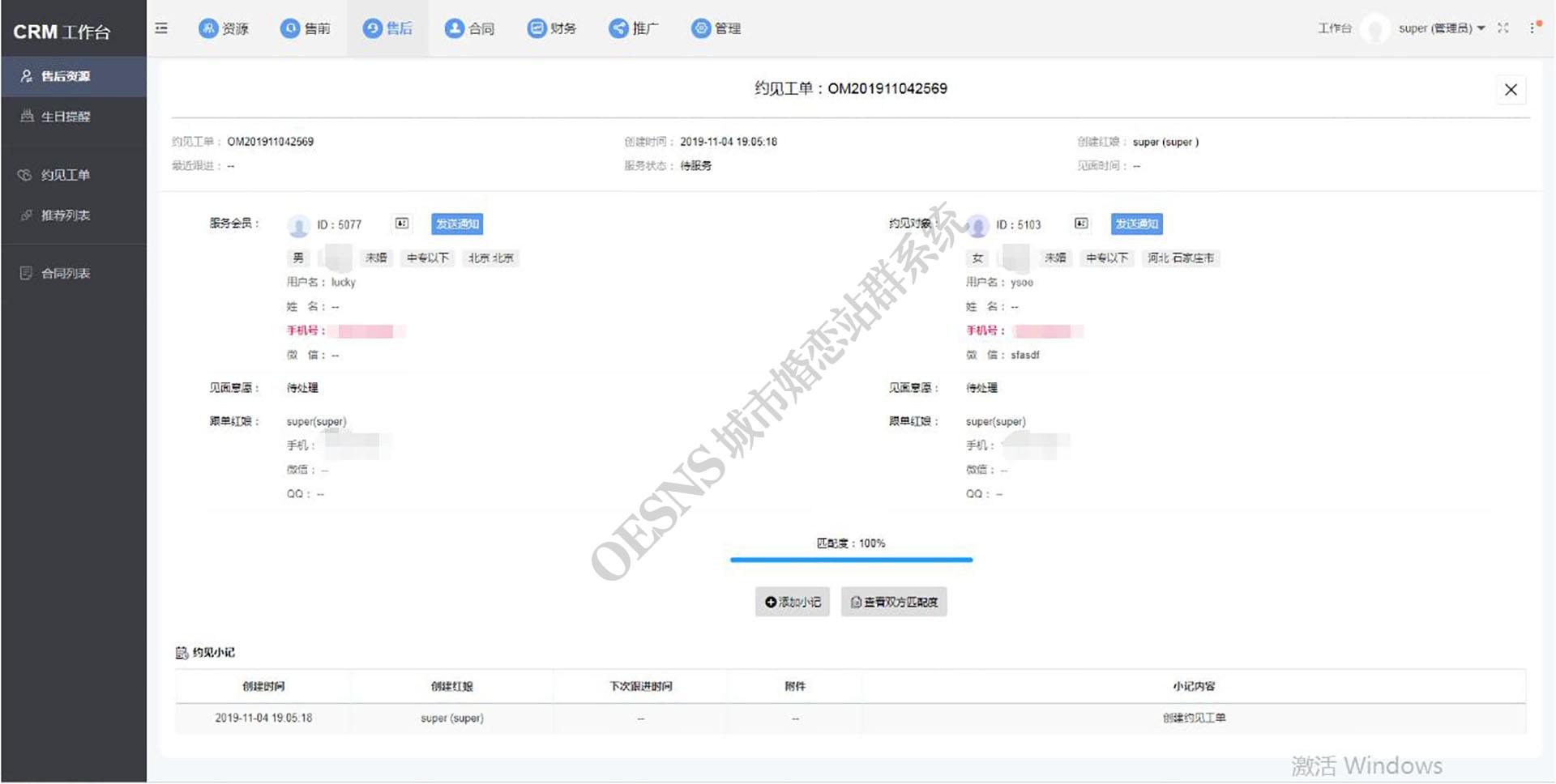1556x784 pixels.
Task: Open 推荐列表 in the left sidebar
Action: click(x=66, y=215)
